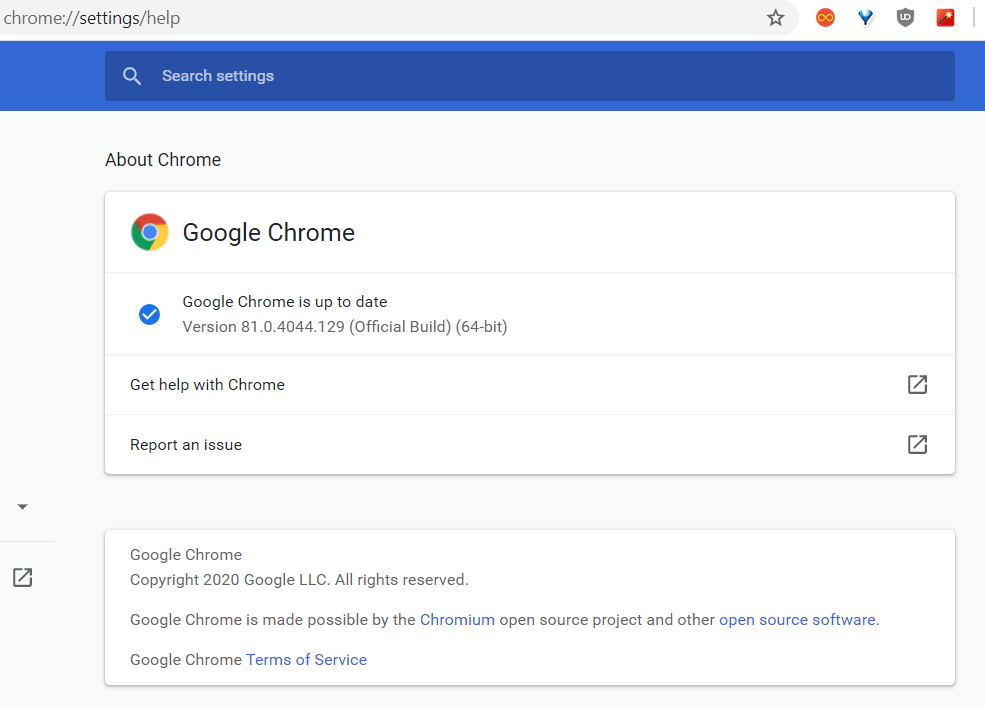Focus the Search settings field

pos(530,76)
